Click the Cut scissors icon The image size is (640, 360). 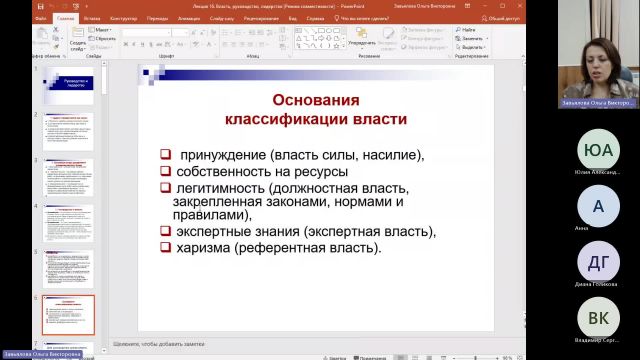(56, 30)
